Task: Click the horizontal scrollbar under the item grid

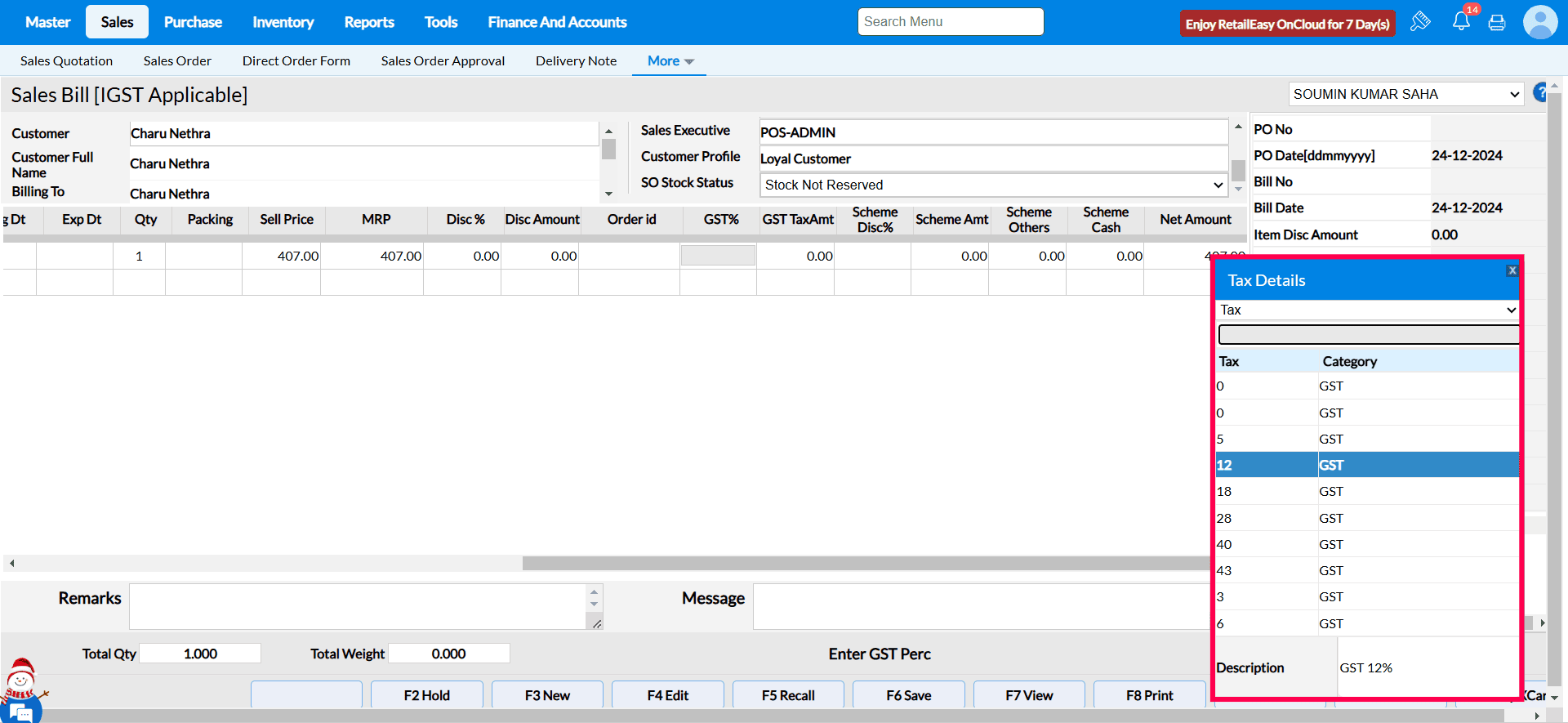Action: [x=866, y=563]
